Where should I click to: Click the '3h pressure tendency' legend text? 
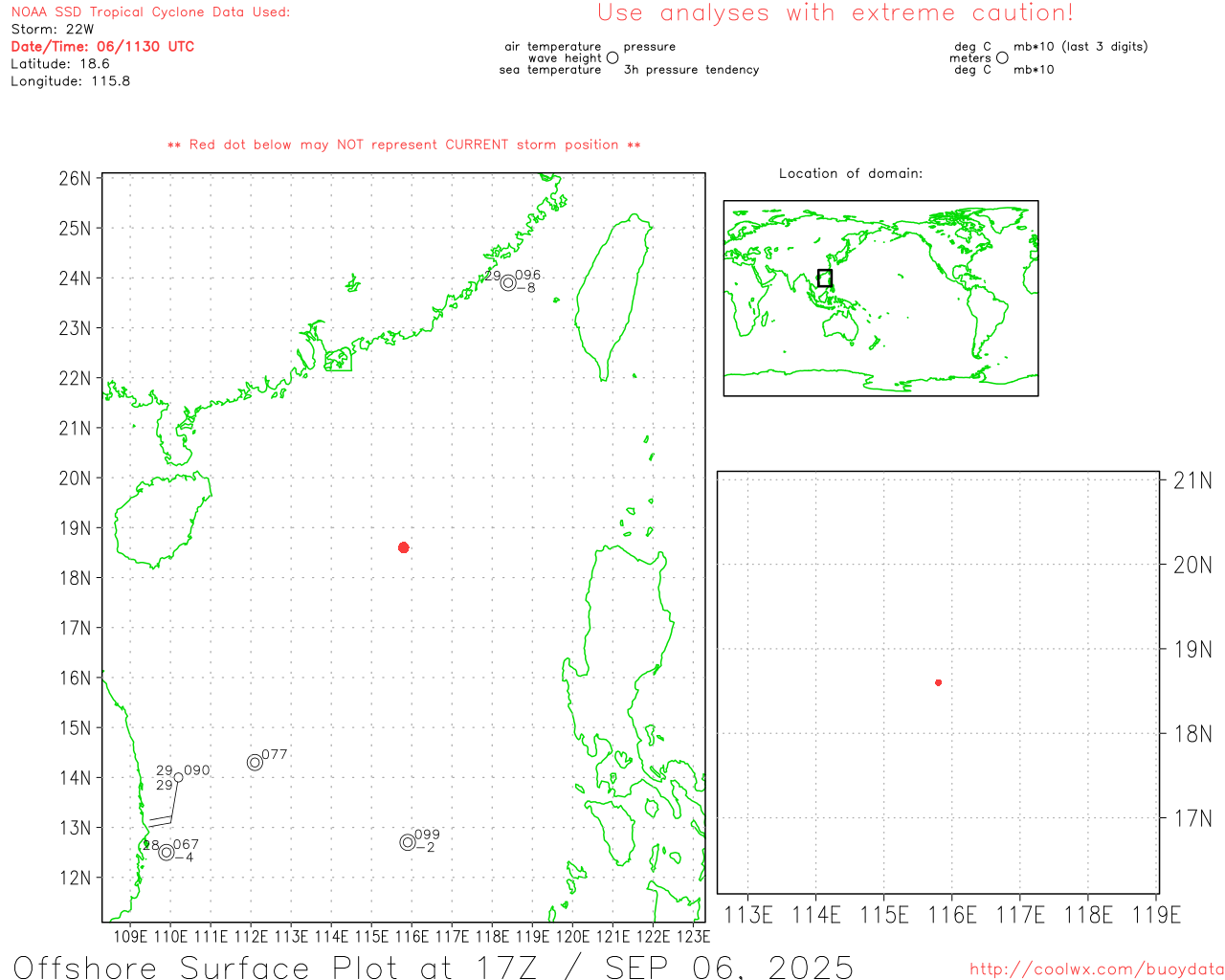[692, 70]
